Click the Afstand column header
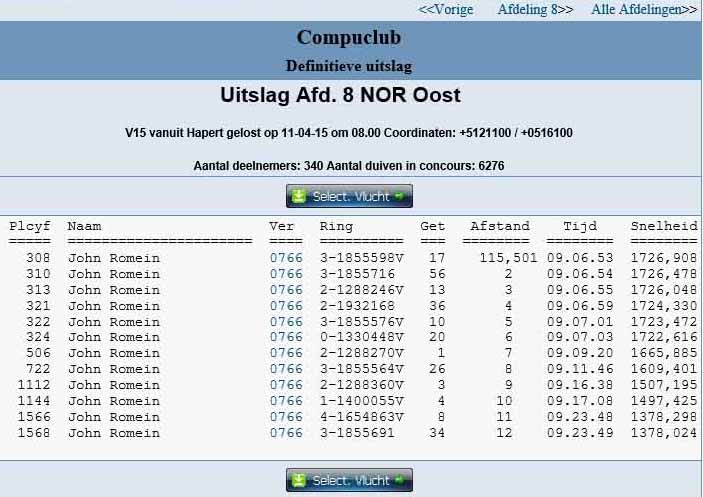703x497 pixels. click(x=500, y=226)
